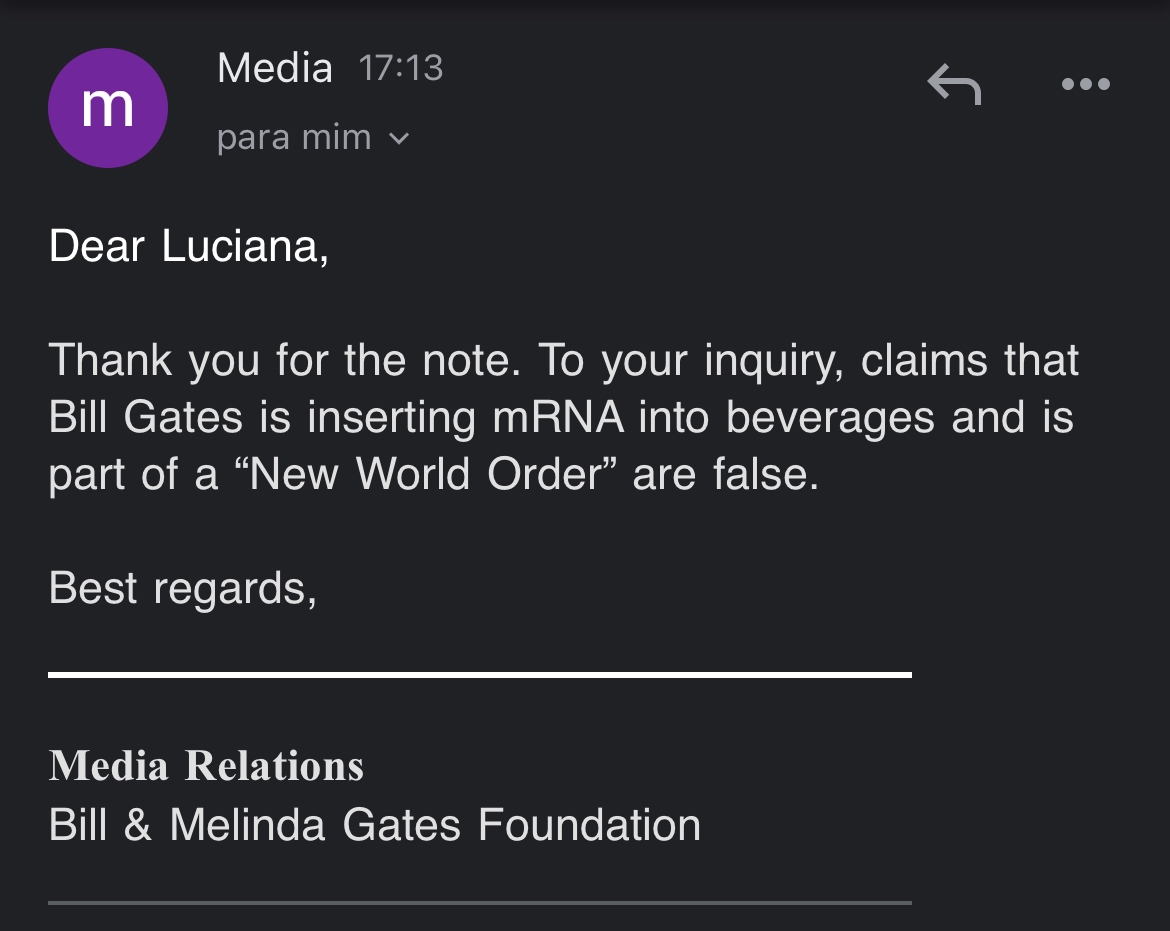This screenshot has height=931, width=1170.
Task: Click 'Thank you for the note' sentence
Action: point(284,360)
